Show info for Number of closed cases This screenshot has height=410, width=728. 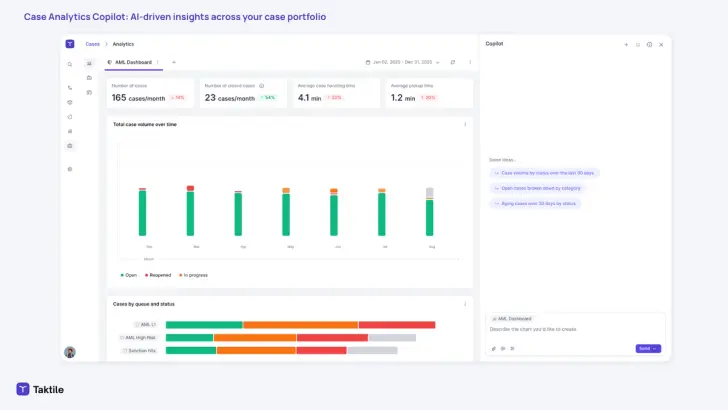pyautogui.click(x=261, y=86)
